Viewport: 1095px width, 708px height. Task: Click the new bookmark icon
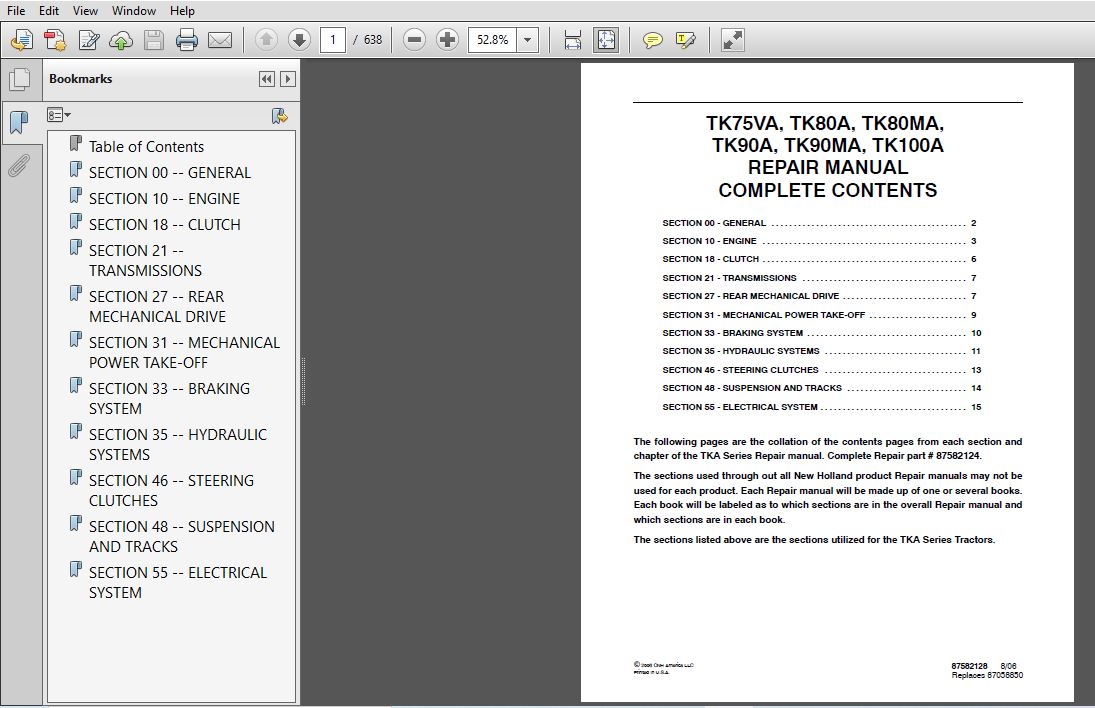[279, 115]
